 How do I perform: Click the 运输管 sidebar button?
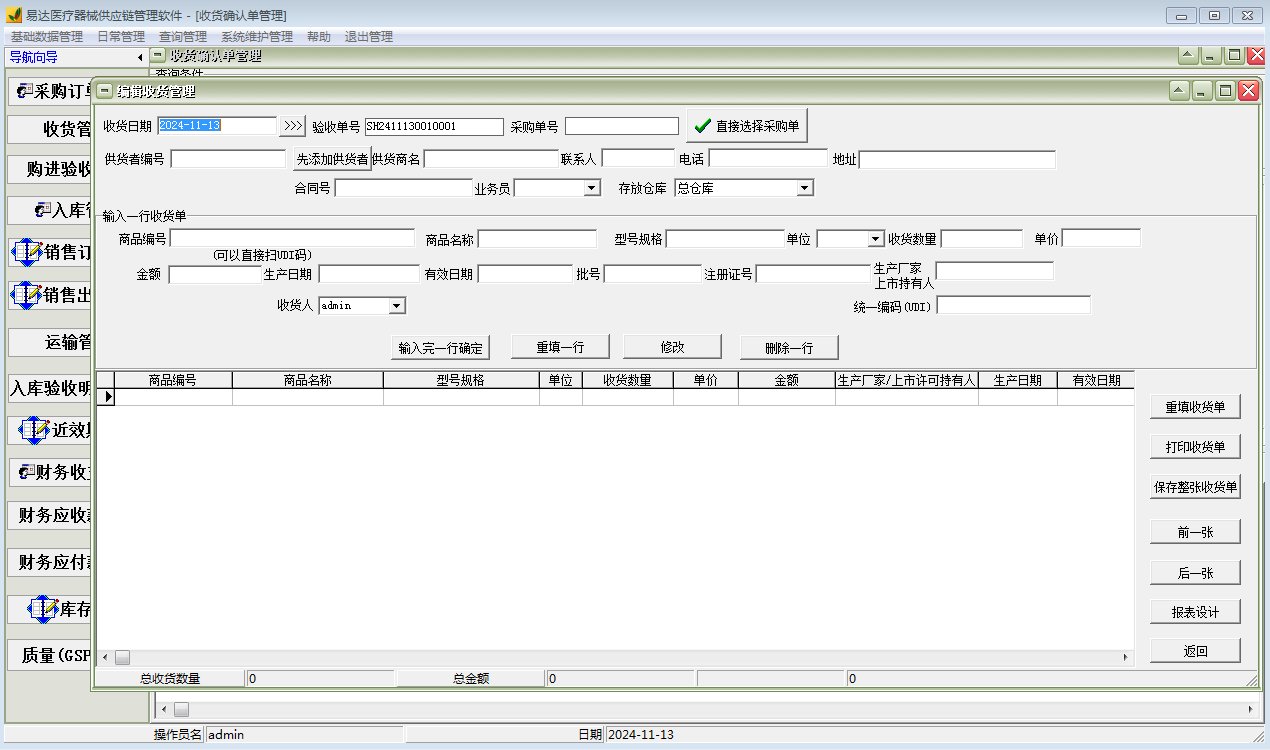tap(50, 342)
